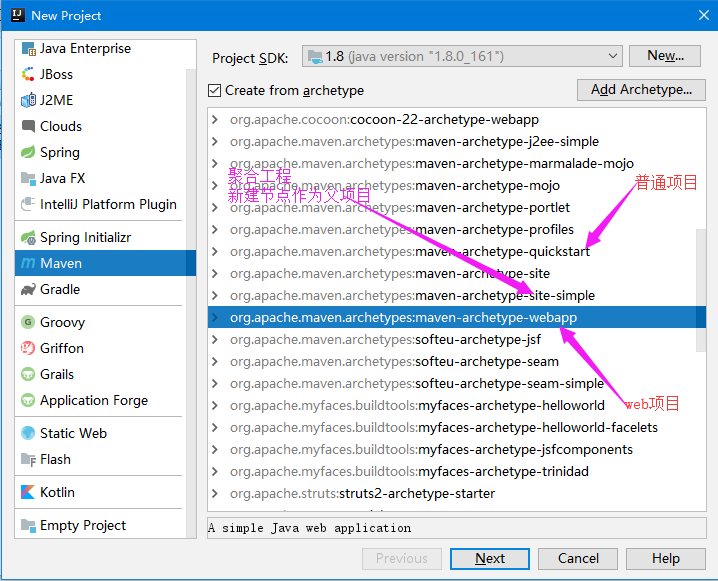
Task: Select Static Web project type
Action: point(101,433)
